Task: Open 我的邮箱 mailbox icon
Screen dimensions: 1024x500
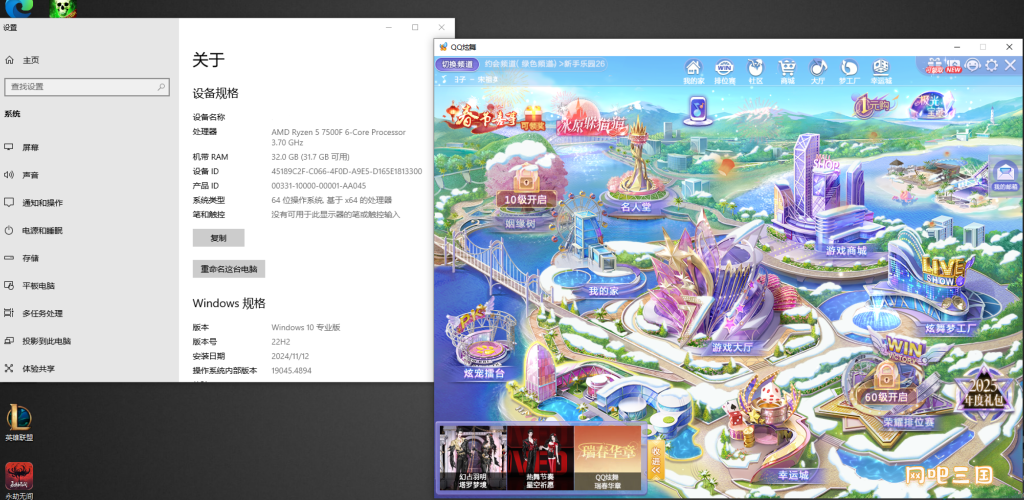Action: [1006, 176]
